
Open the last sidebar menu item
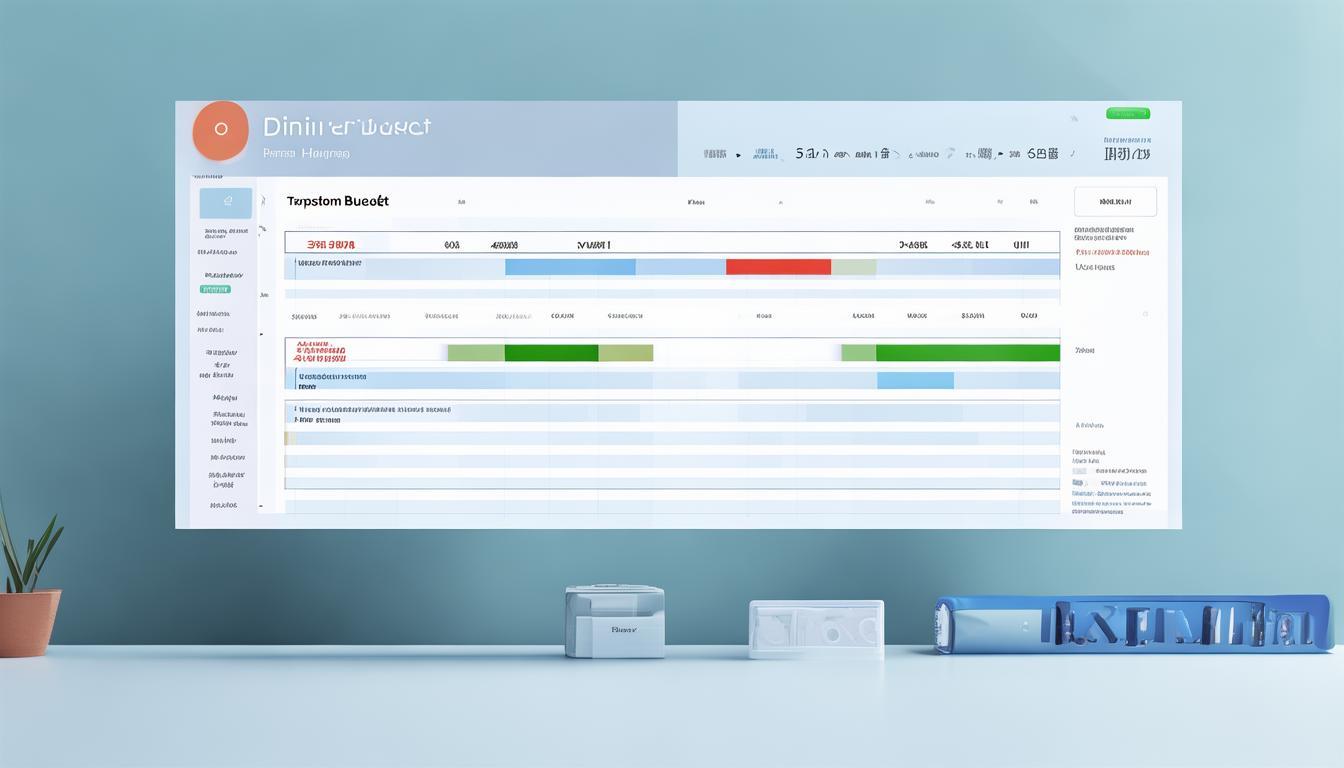223,505
